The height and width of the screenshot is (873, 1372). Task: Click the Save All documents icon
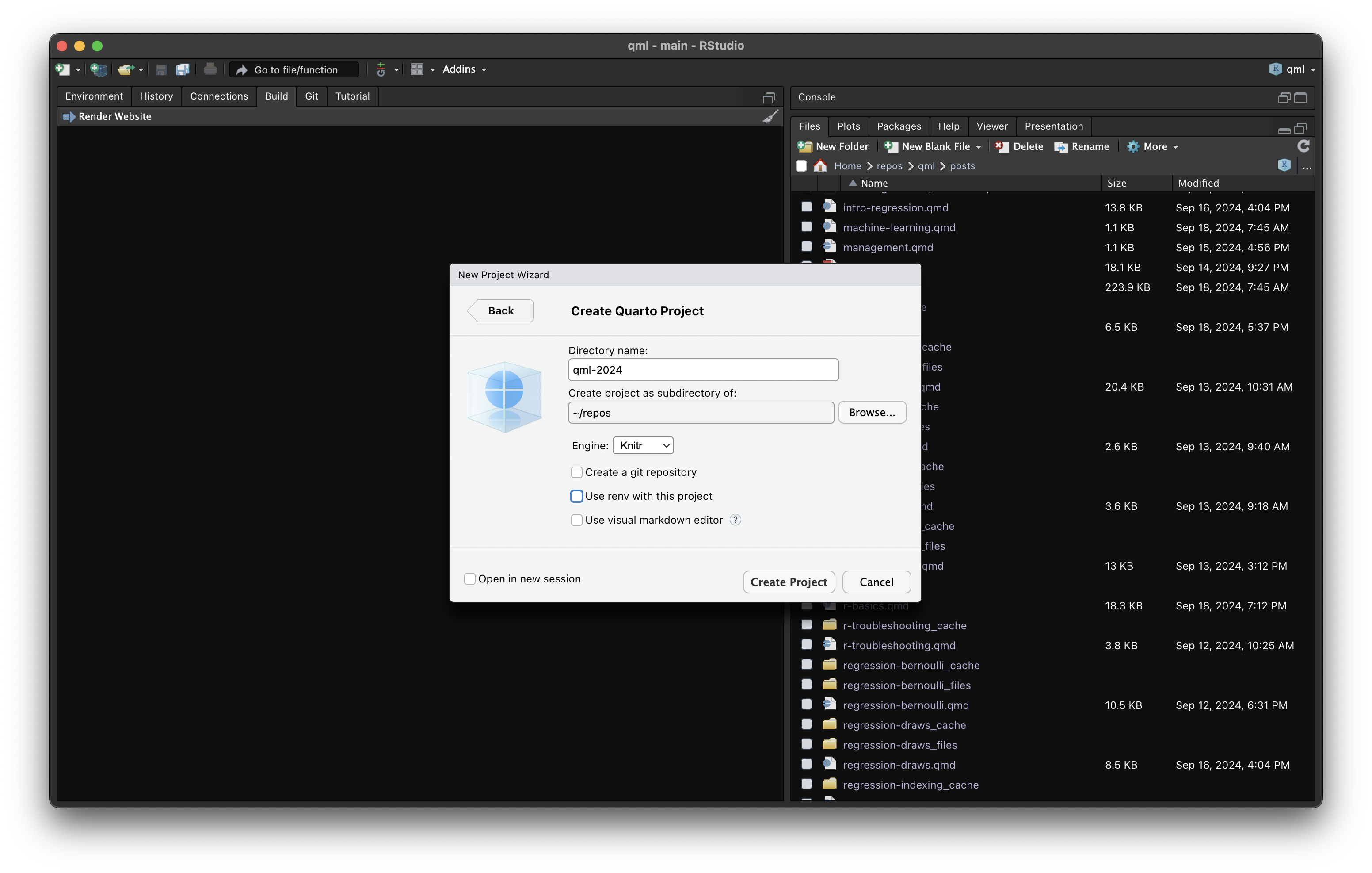pyautogui.click(x=182, y=69)
